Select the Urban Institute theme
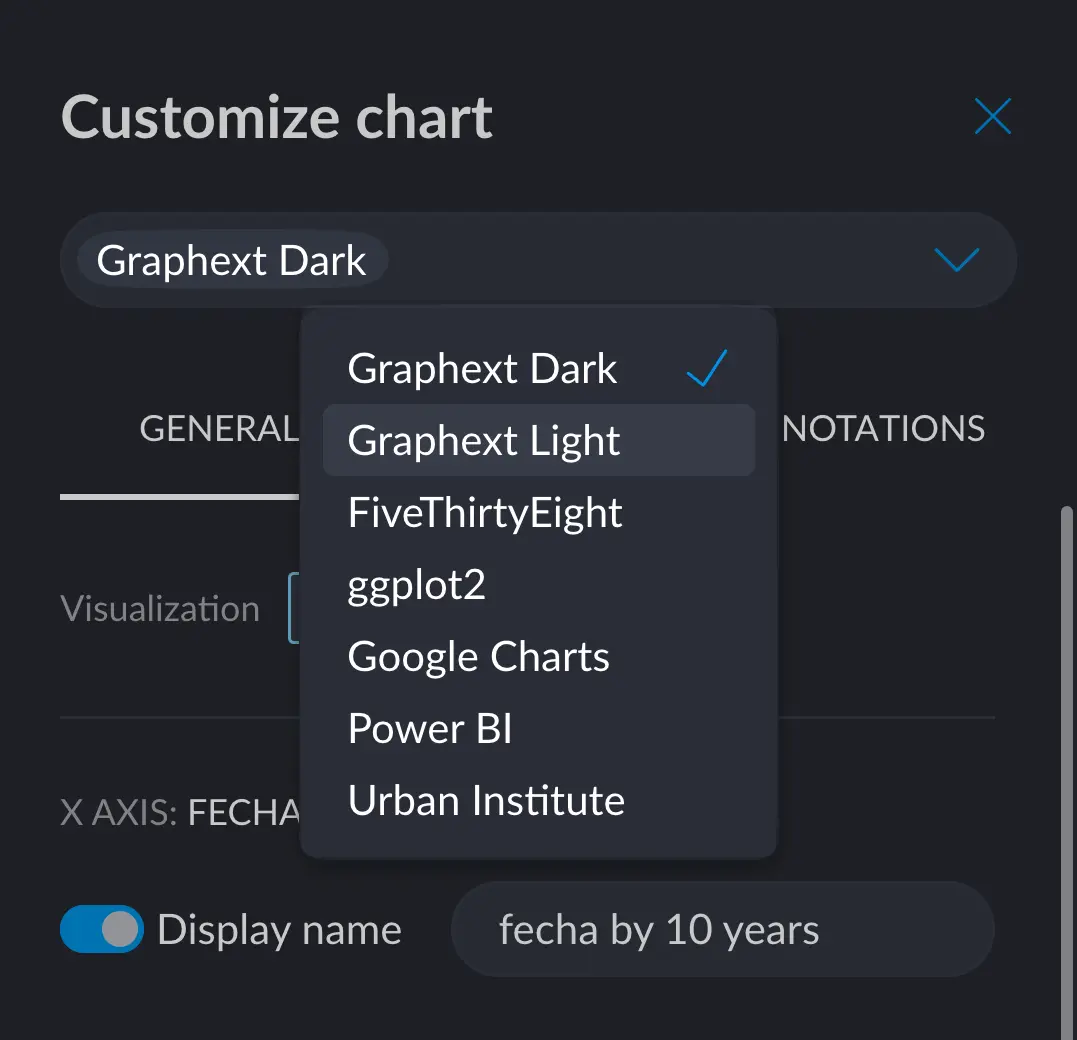The image size is (1077, 1040). tap(485, 800)
